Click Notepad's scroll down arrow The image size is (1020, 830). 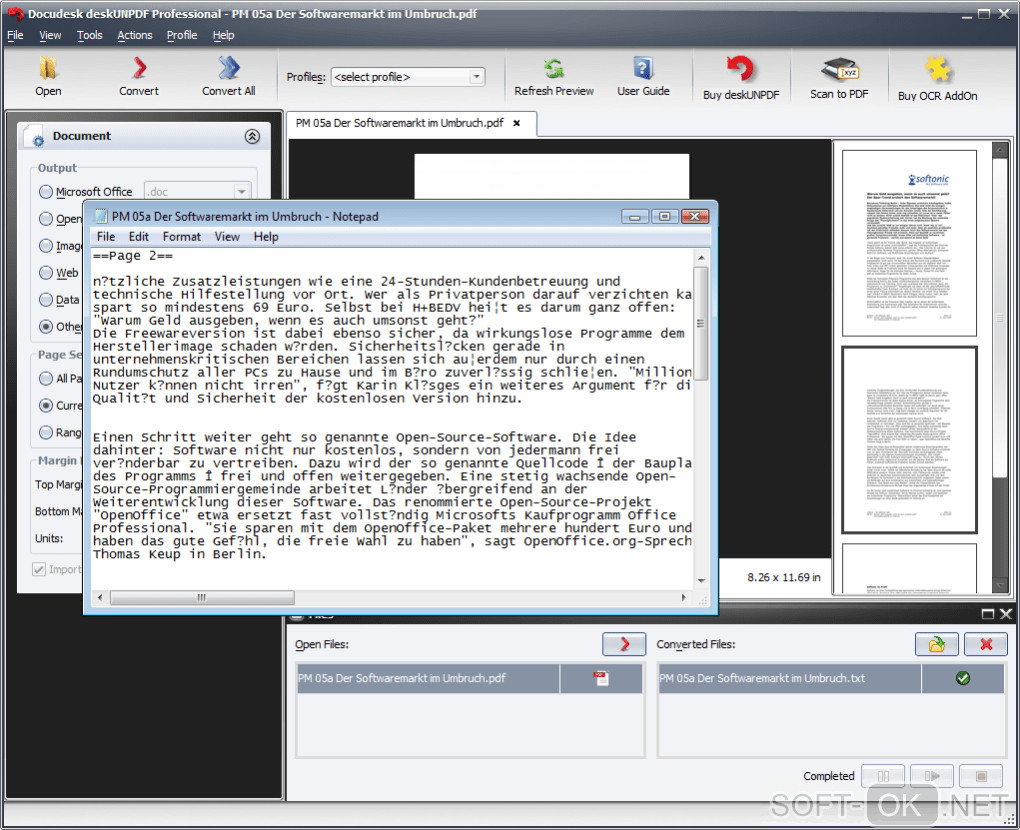click(x=701, y=580)
